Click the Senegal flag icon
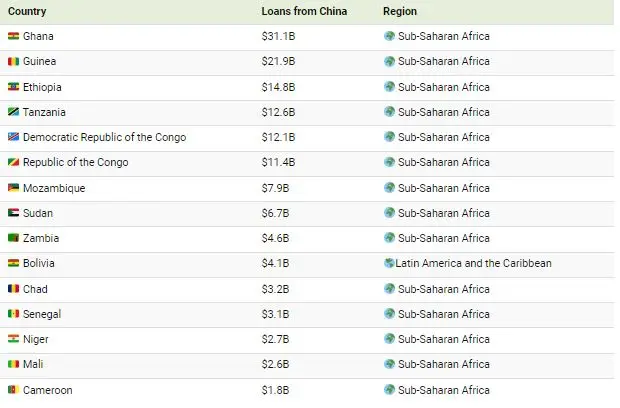Screen dimensions: 620x408 (x=13, y=314)
